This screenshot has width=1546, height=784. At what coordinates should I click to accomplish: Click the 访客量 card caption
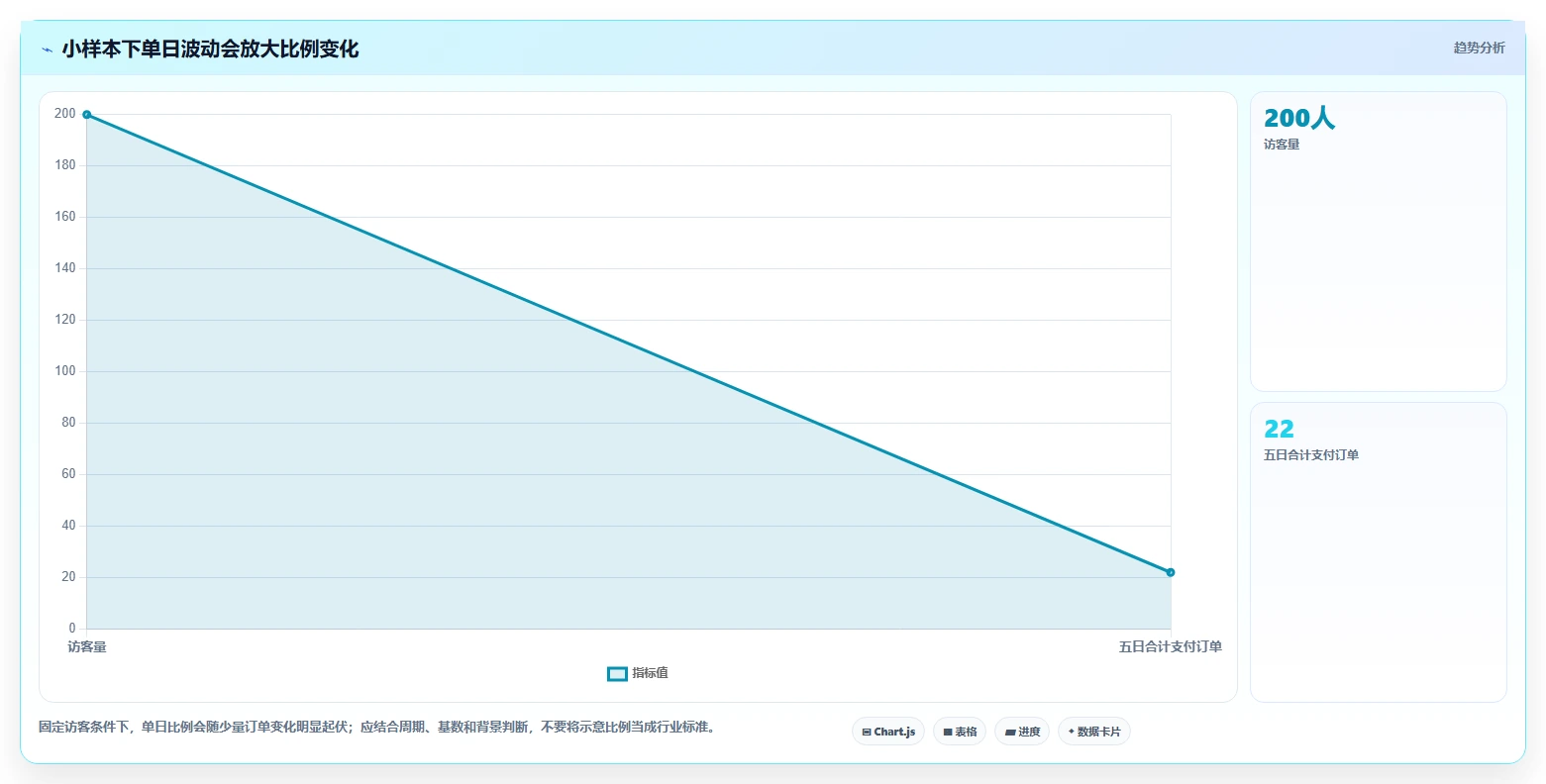point(1282,145)
